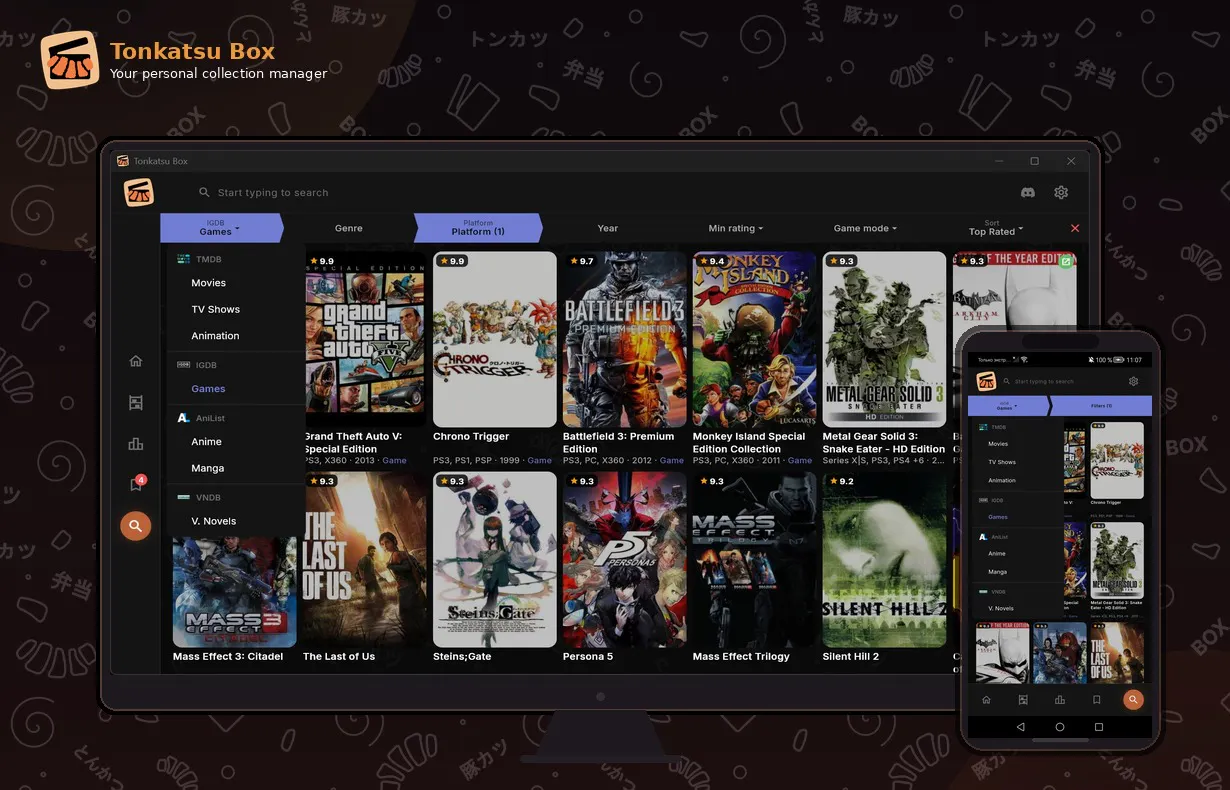Tap Android back button on phone
The height and width of the screenshot is (790, 1230).
pos(1021,727)
